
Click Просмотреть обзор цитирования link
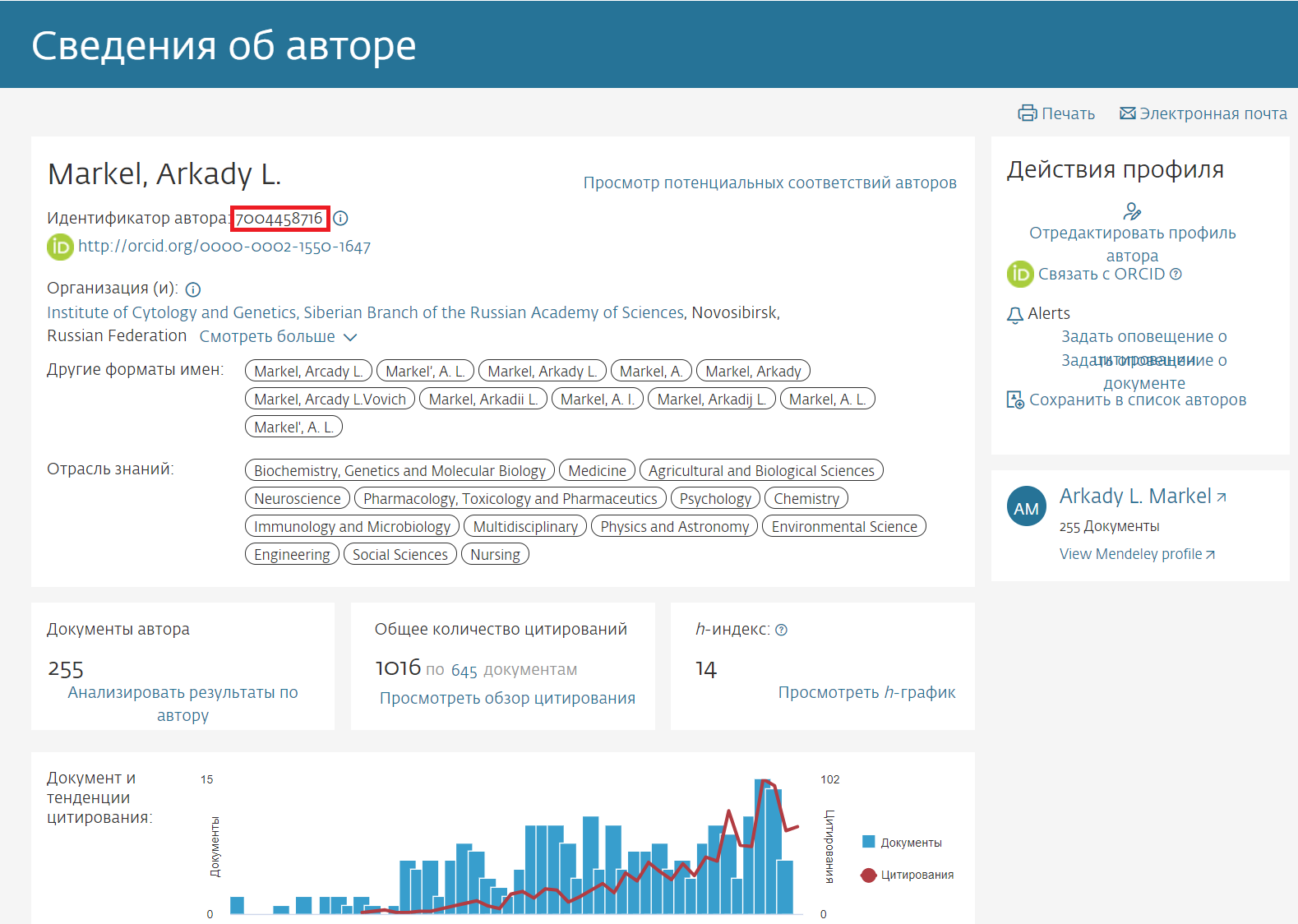(x=507, y=698)
